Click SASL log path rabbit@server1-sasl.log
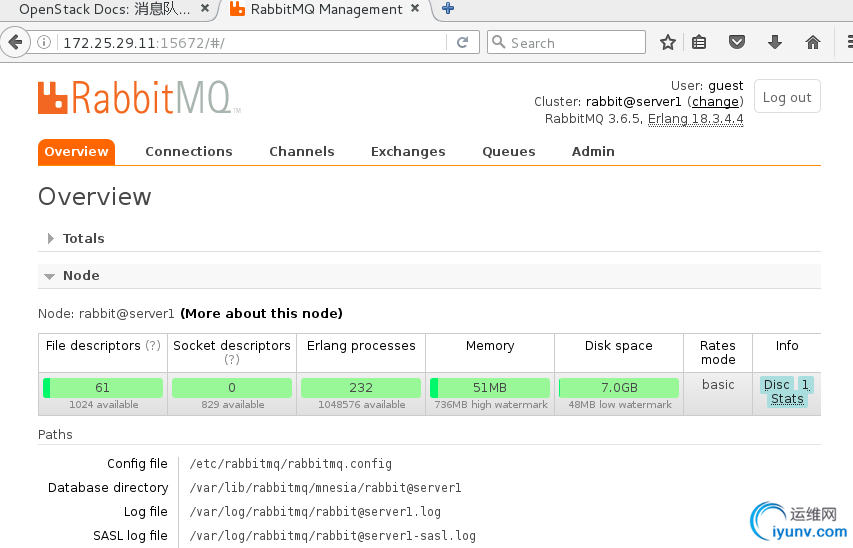This screenshot has width=853, height=548. pyautogui.click(x=332, y=535)
